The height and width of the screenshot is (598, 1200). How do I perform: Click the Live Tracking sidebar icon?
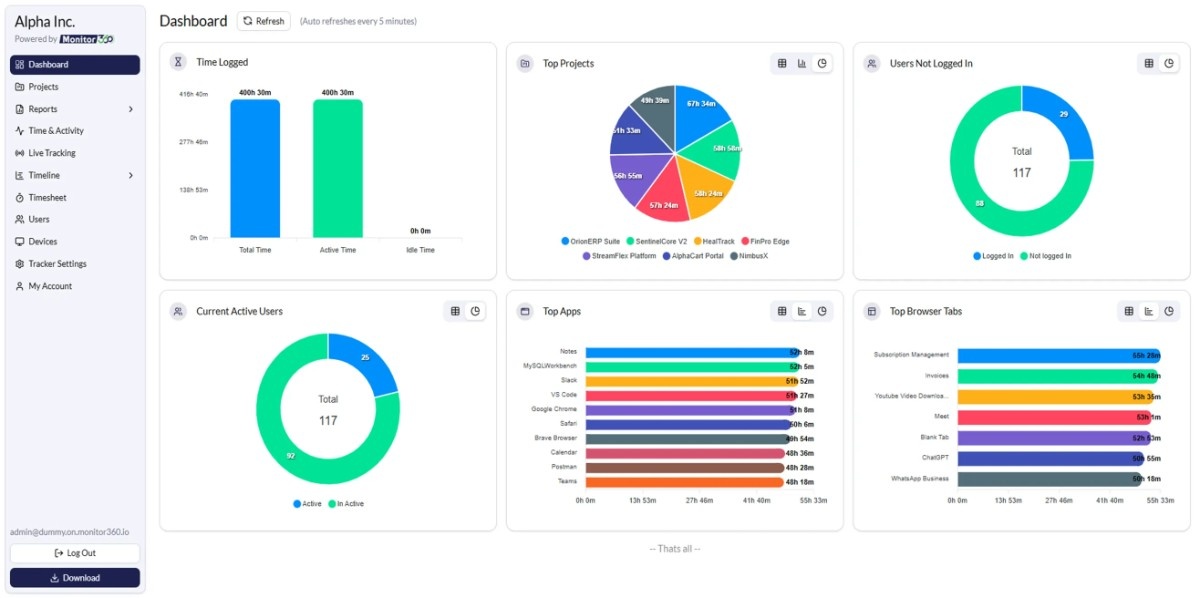click(x=19, y=153)
